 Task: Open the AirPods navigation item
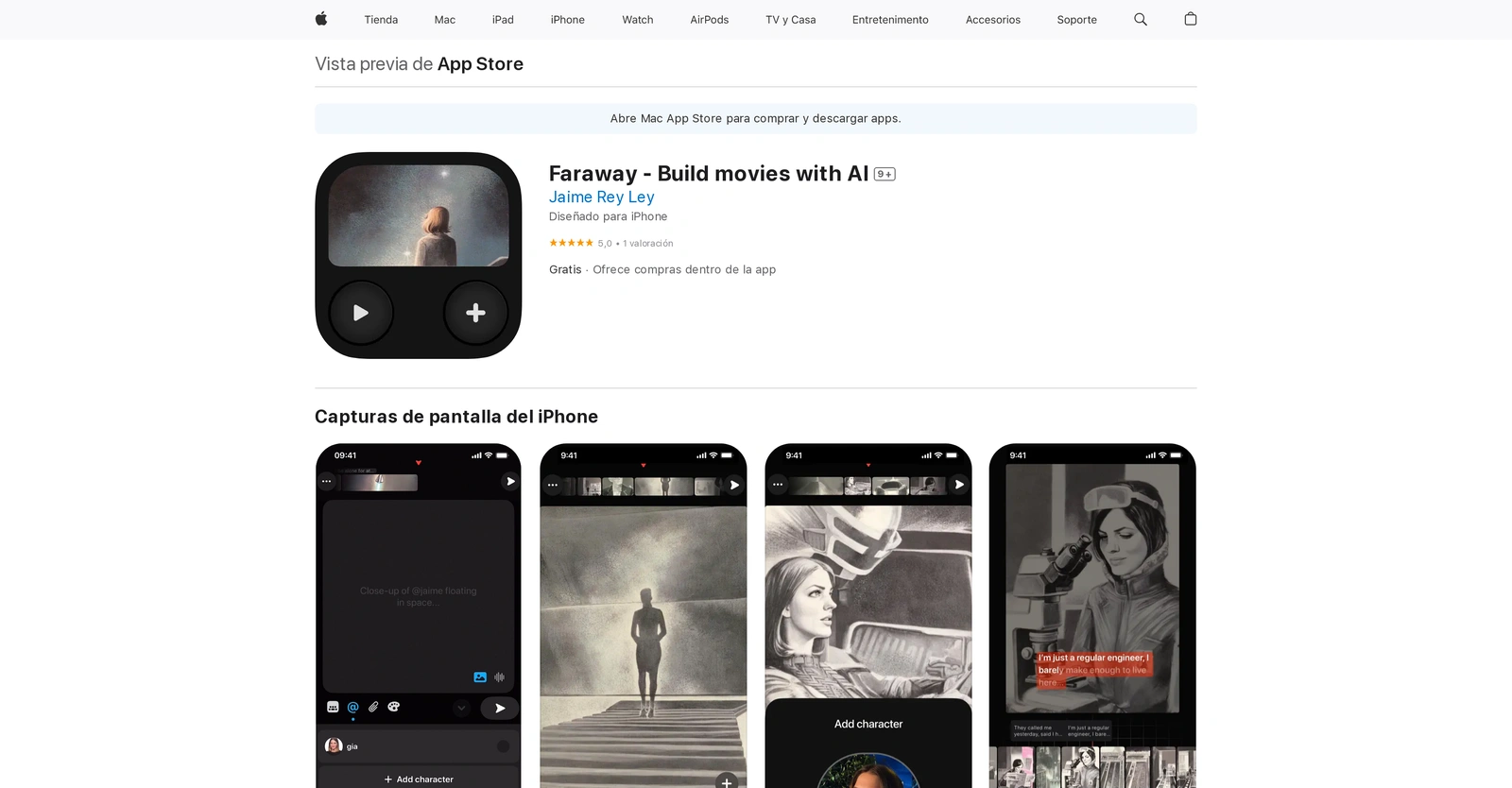(710, 19)
